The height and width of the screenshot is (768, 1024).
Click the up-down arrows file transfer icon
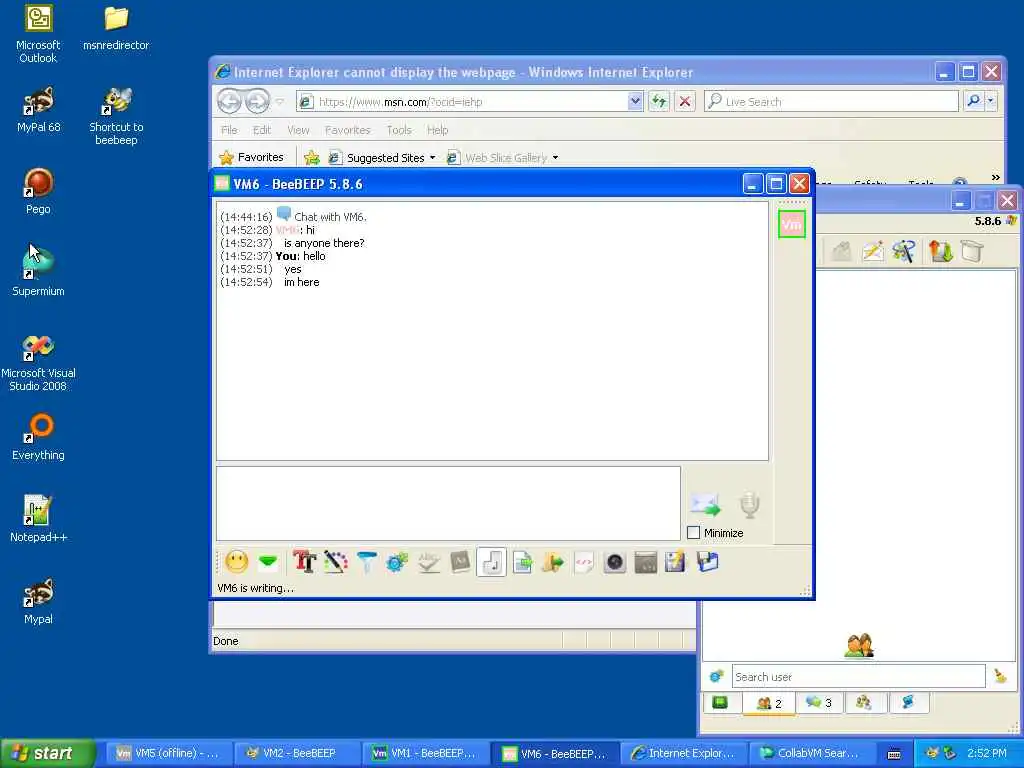point(940,251)
